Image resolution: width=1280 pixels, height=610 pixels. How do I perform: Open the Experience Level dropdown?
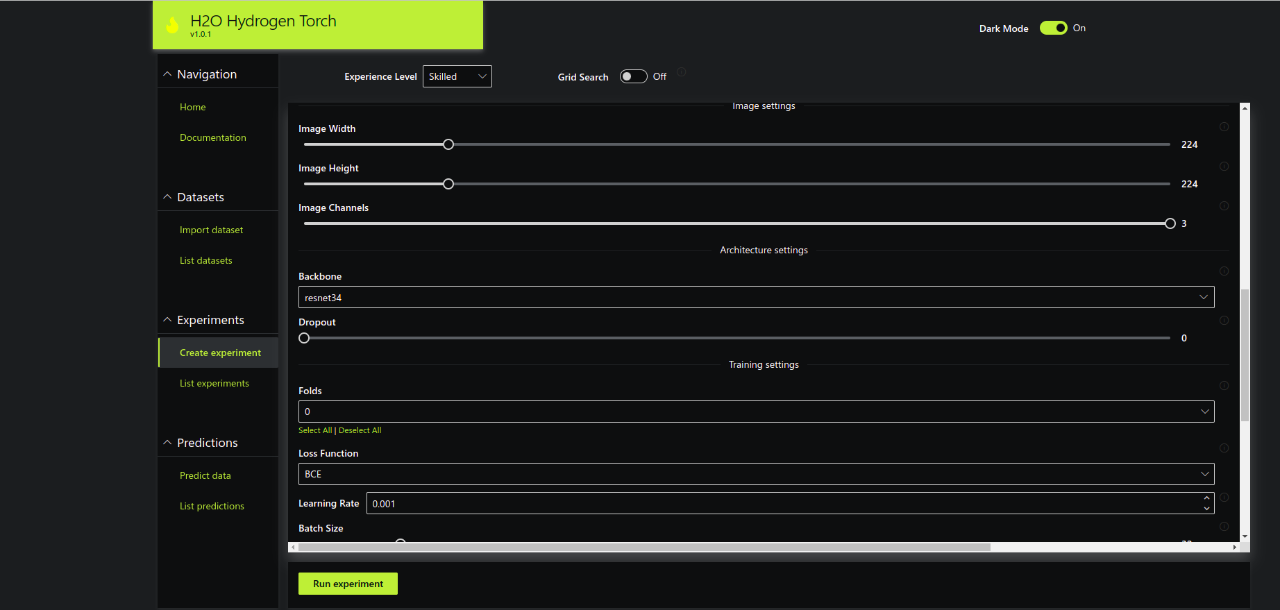[457, 77]
